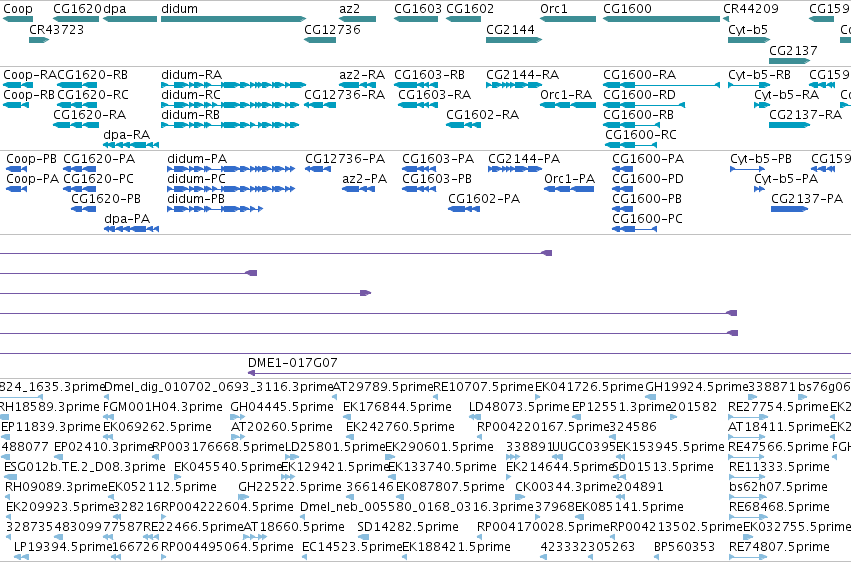Click the didum gene label
This screenshot has height=562, width=851.
pos(179,9)
